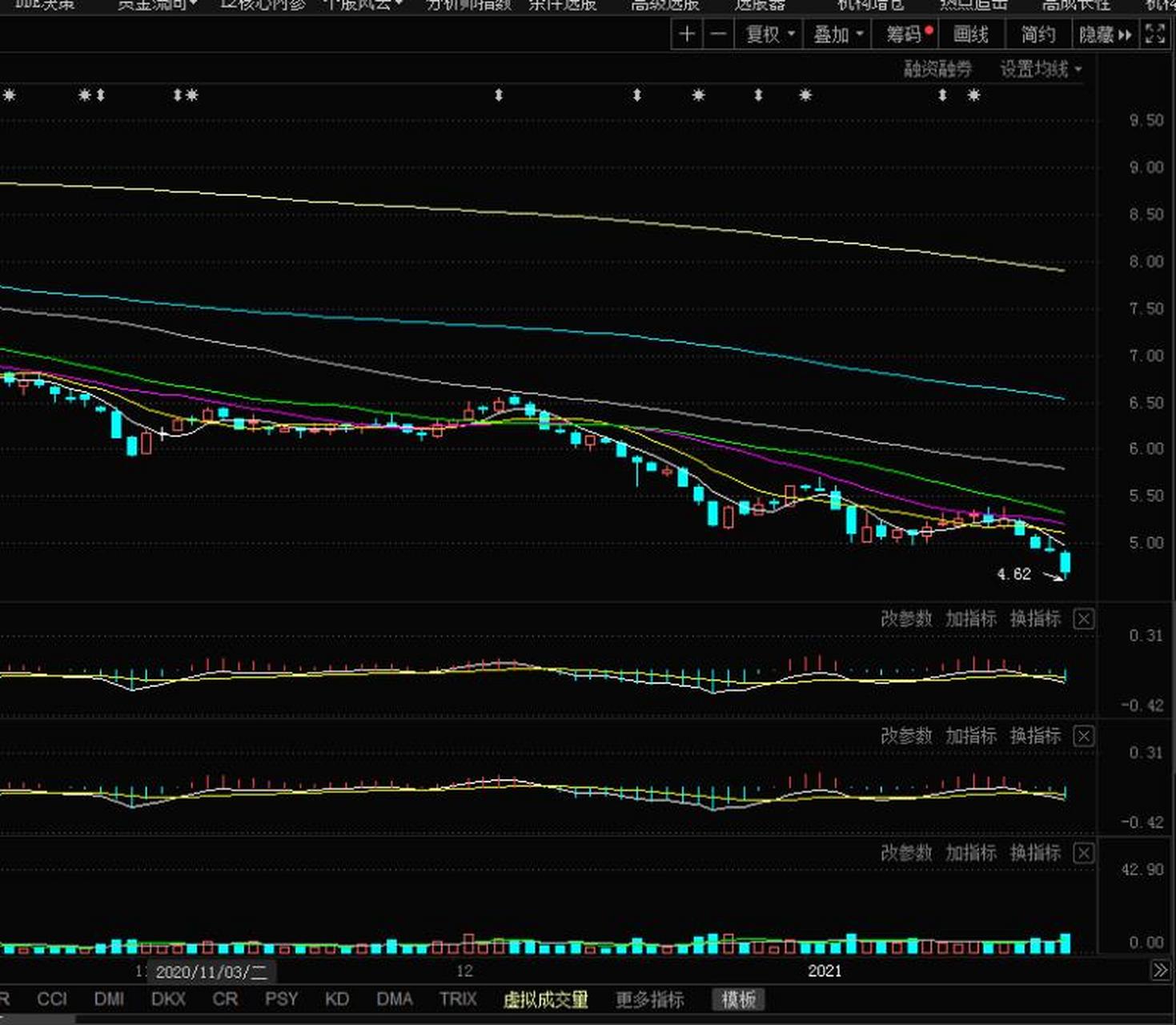Close the middle indicator pane with X

[x=1083, y=736]
